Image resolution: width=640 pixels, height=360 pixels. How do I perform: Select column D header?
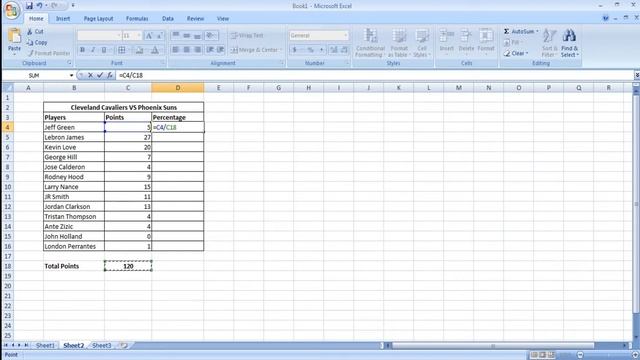[x=178, y=88]
